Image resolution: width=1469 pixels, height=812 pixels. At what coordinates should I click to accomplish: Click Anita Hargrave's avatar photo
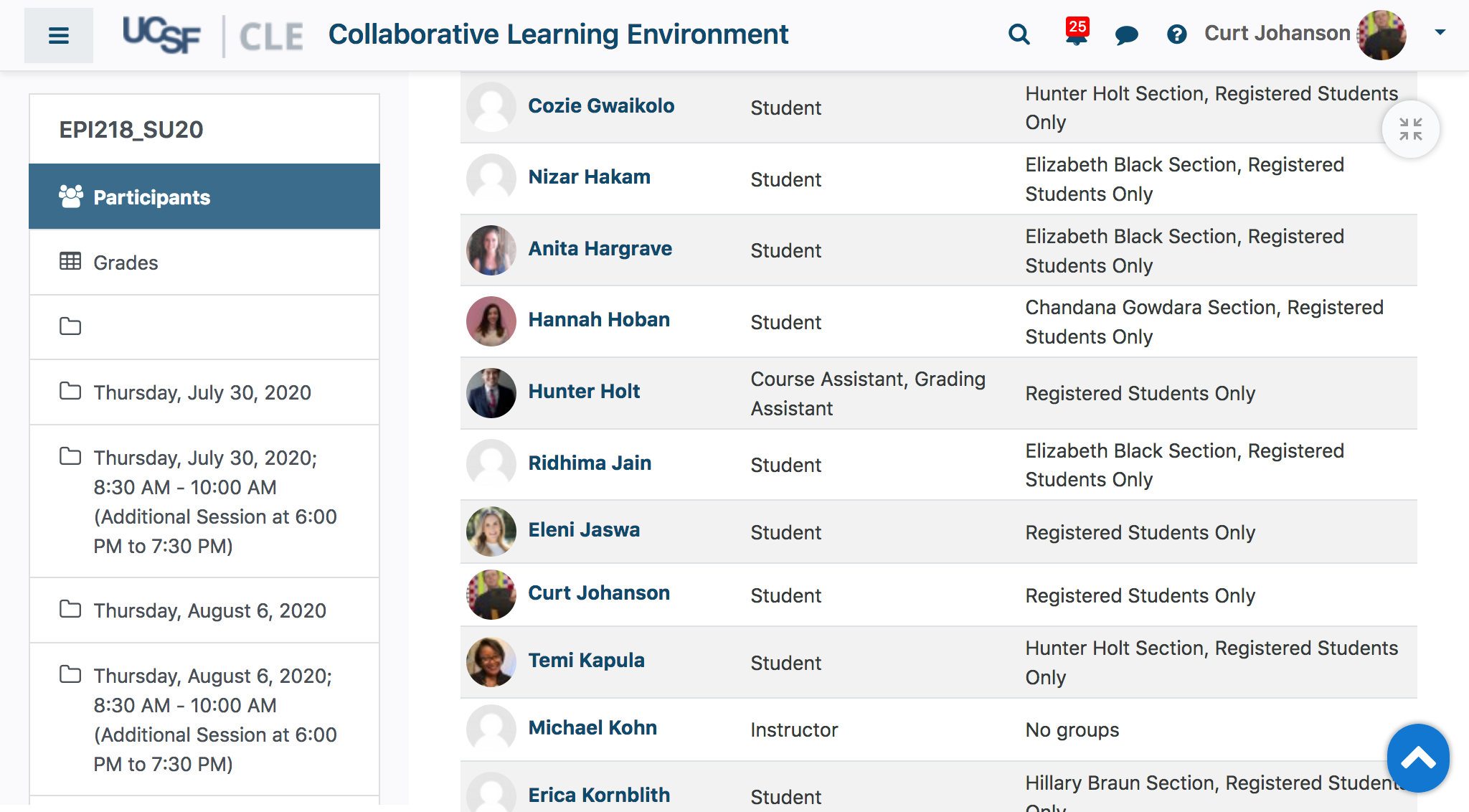click(x=491, y=250)
